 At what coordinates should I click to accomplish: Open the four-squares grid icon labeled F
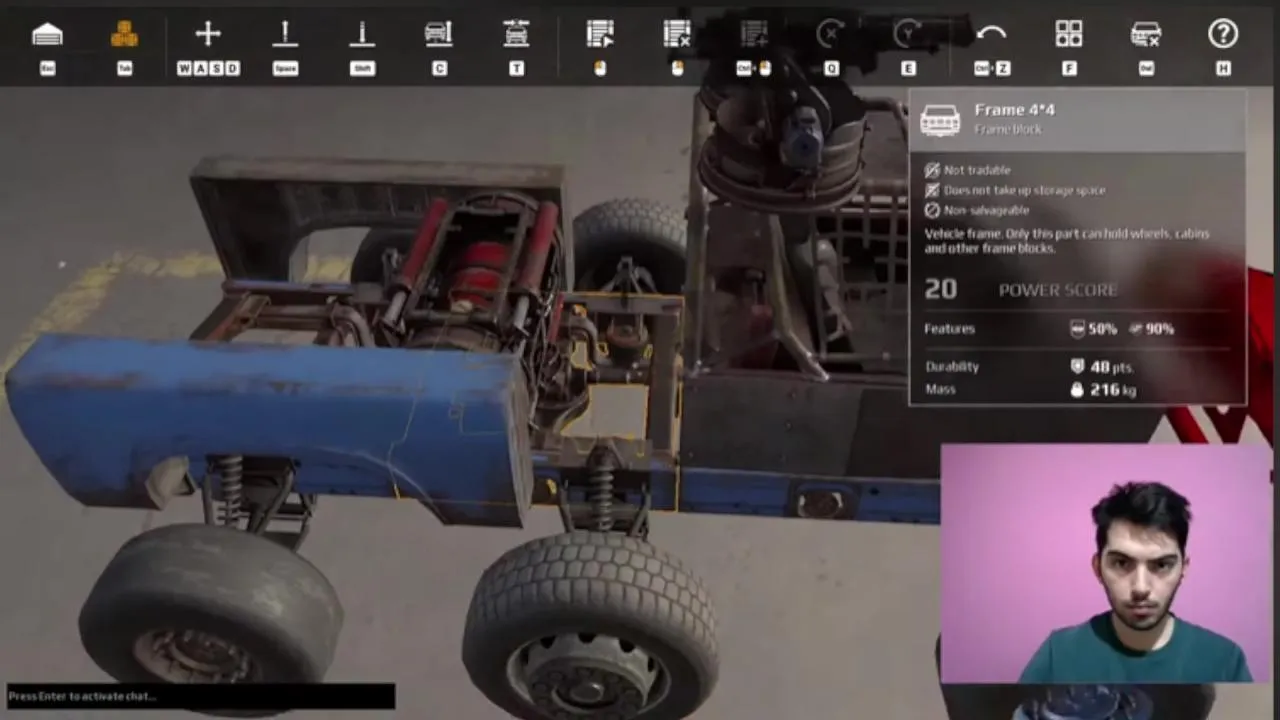[x=1069, y=35]
